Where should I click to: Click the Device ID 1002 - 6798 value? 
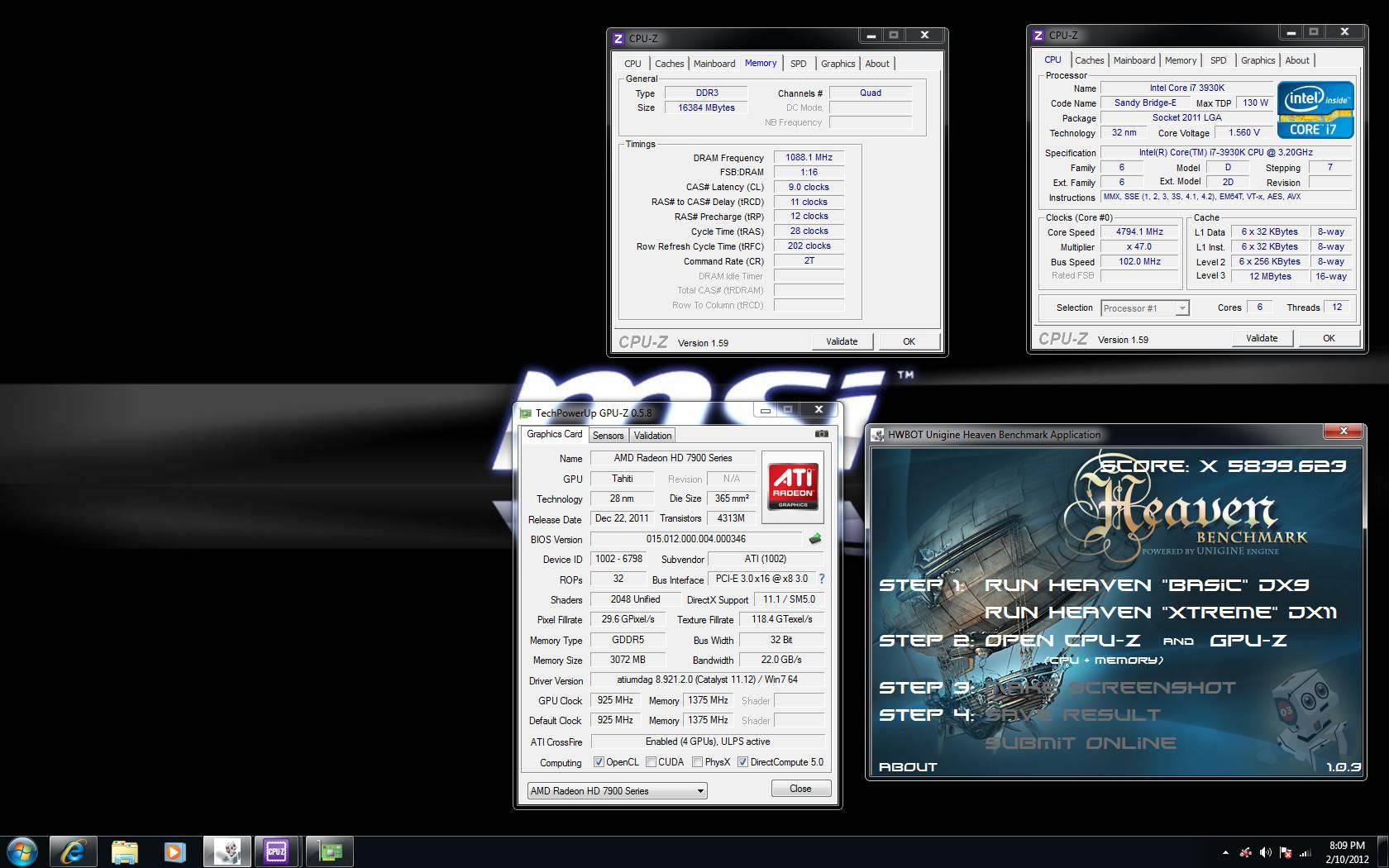pyautogui.click(x=619, y=559)
